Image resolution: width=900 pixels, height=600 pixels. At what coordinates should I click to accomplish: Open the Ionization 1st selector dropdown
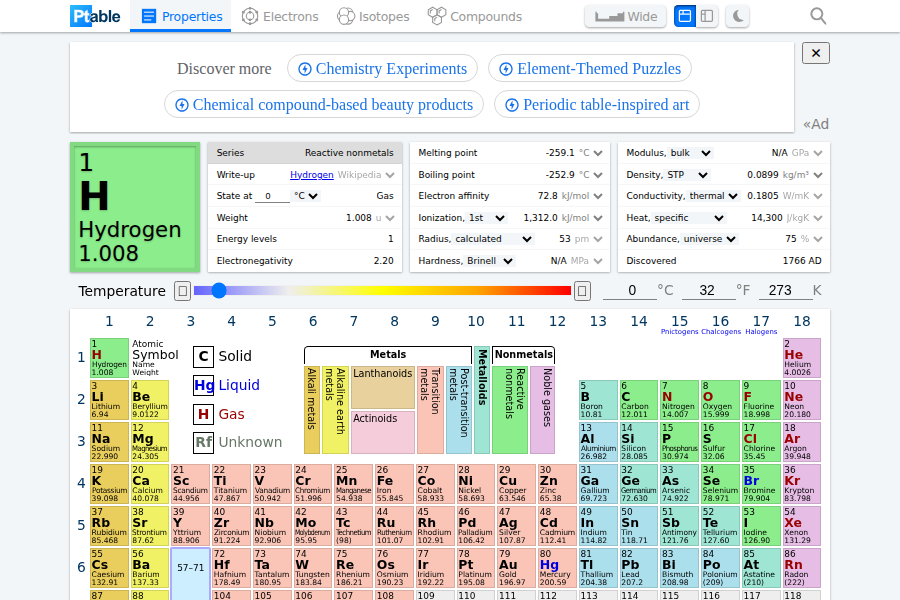[x=487, y=218]
